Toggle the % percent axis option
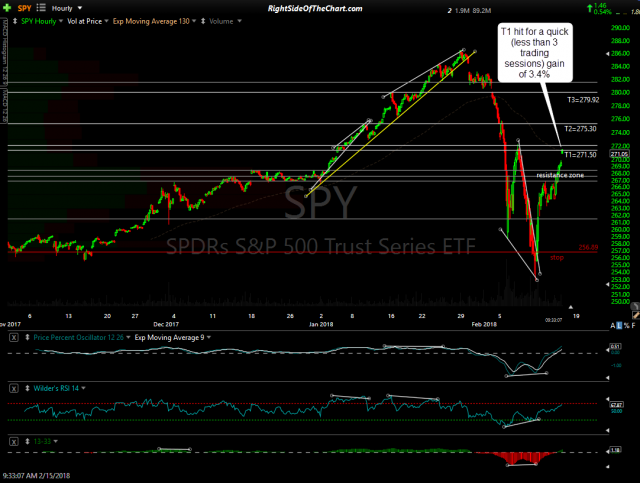Screen dimensions: 640x483 coord(627,325)
